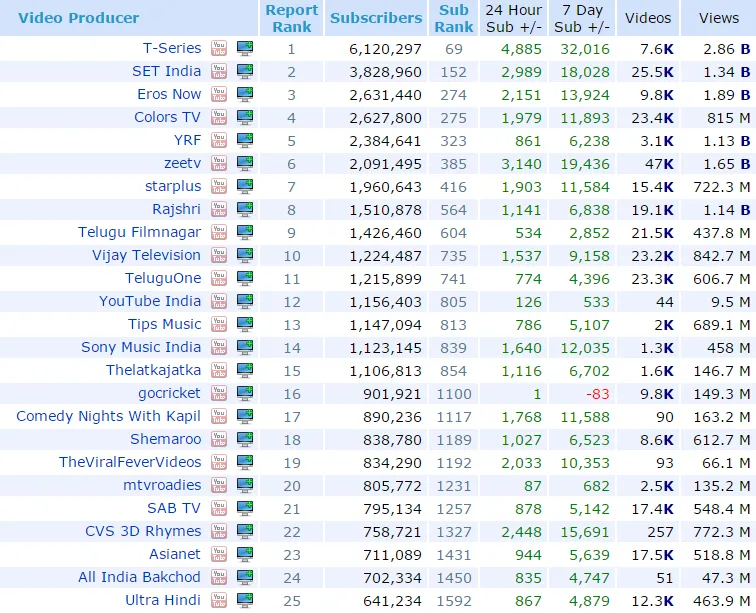Click the monitor icon beside Eros Now

245,94
